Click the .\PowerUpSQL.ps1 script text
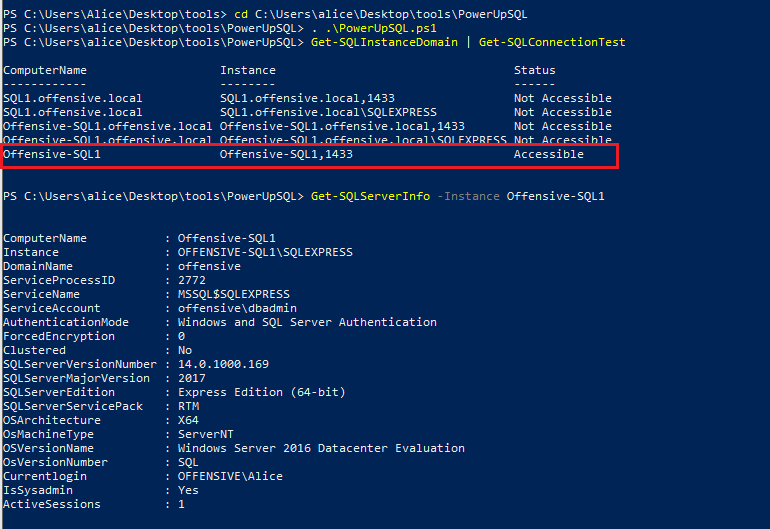This screenshot has width=770, height=529. click(x=381, y=28)
